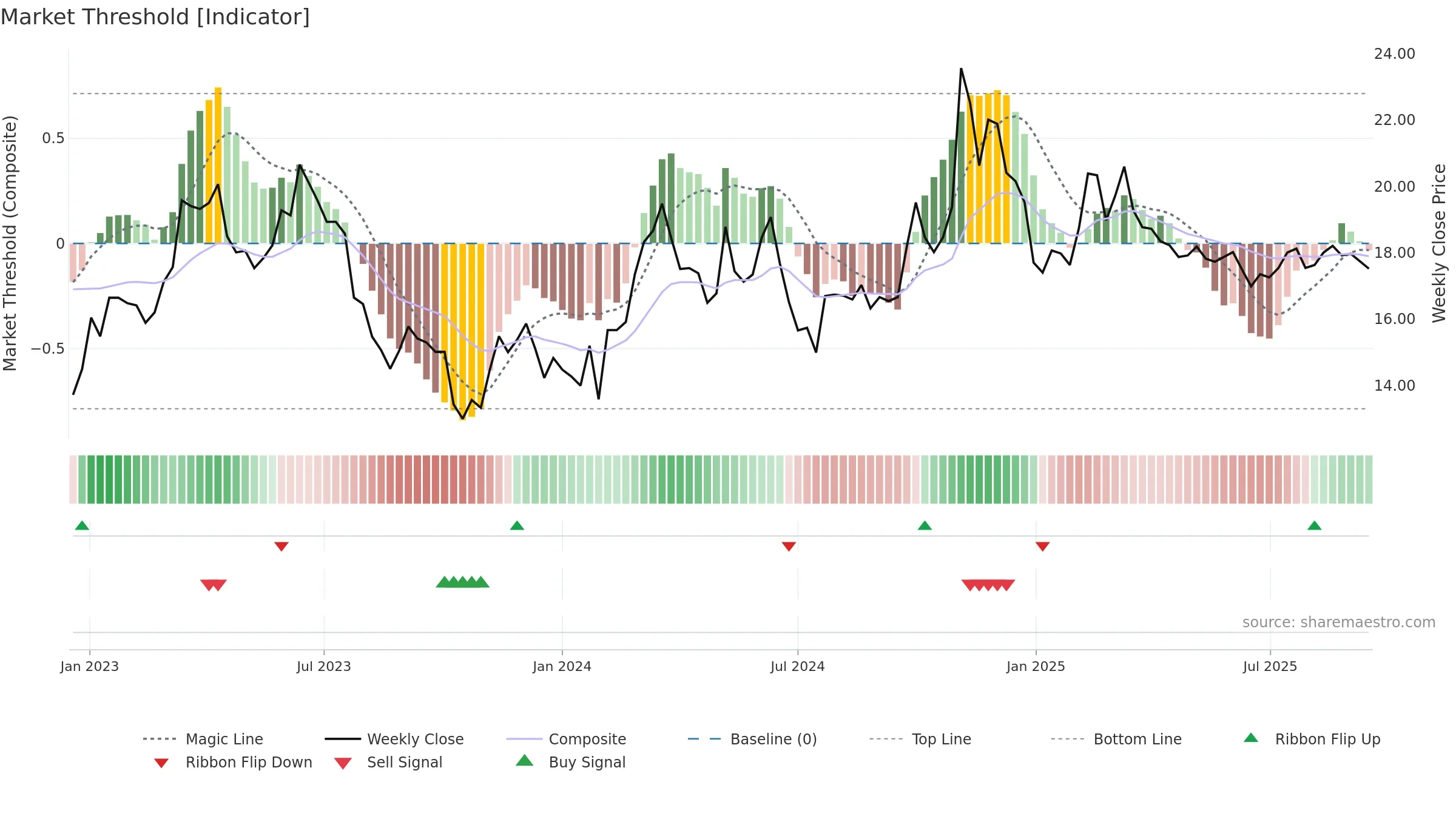Click the Jul 2023 axis label
This screenshot has width=1456, height=819.
pos(324,666)
